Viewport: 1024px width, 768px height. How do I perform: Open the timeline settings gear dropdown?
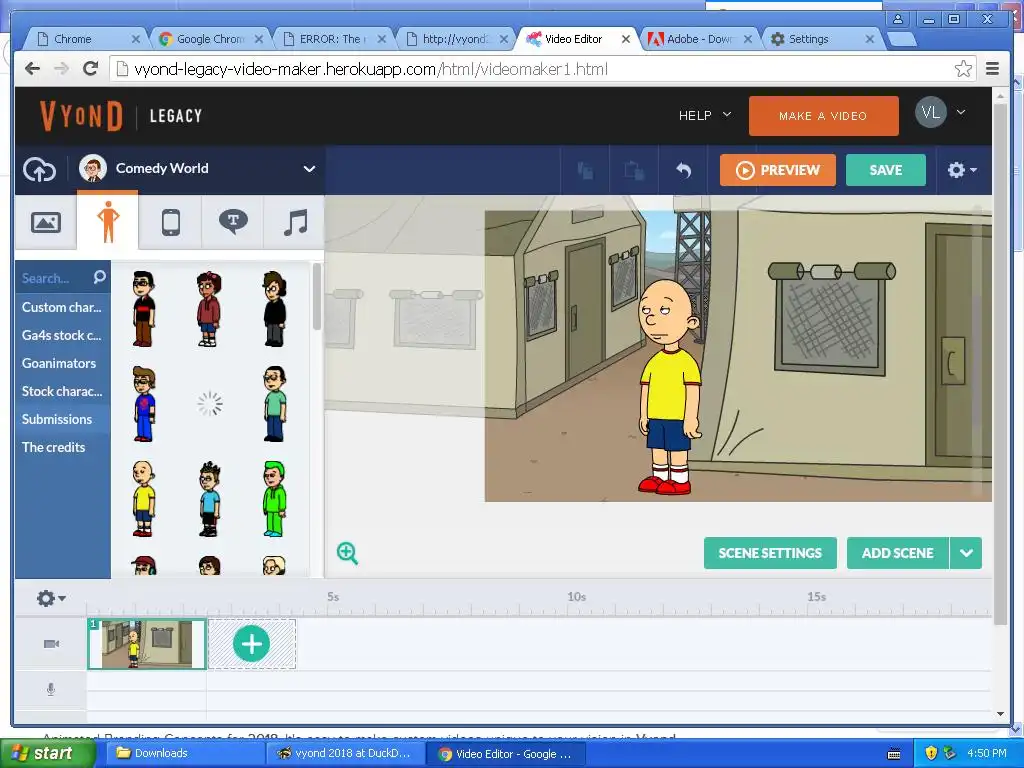[50, 598]
